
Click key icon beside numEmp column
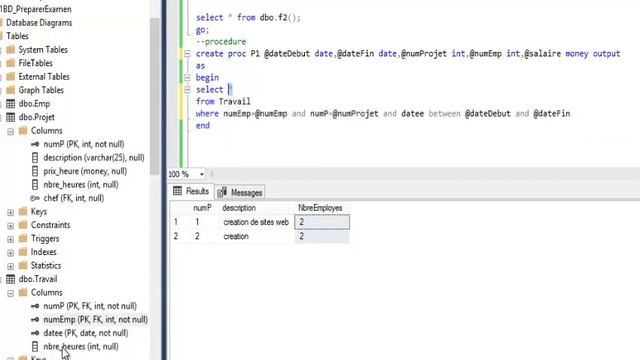pos(35,320)
